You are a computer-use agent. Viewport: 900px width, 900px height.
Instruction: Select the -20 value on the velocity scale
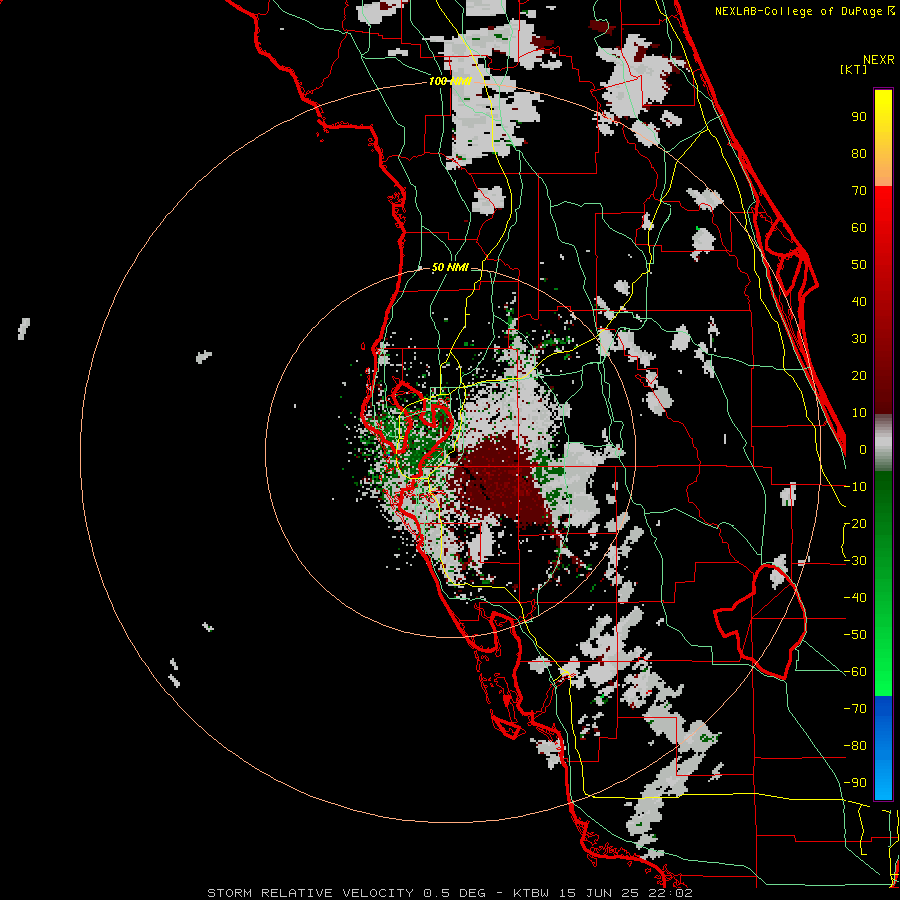coord(855,524)
